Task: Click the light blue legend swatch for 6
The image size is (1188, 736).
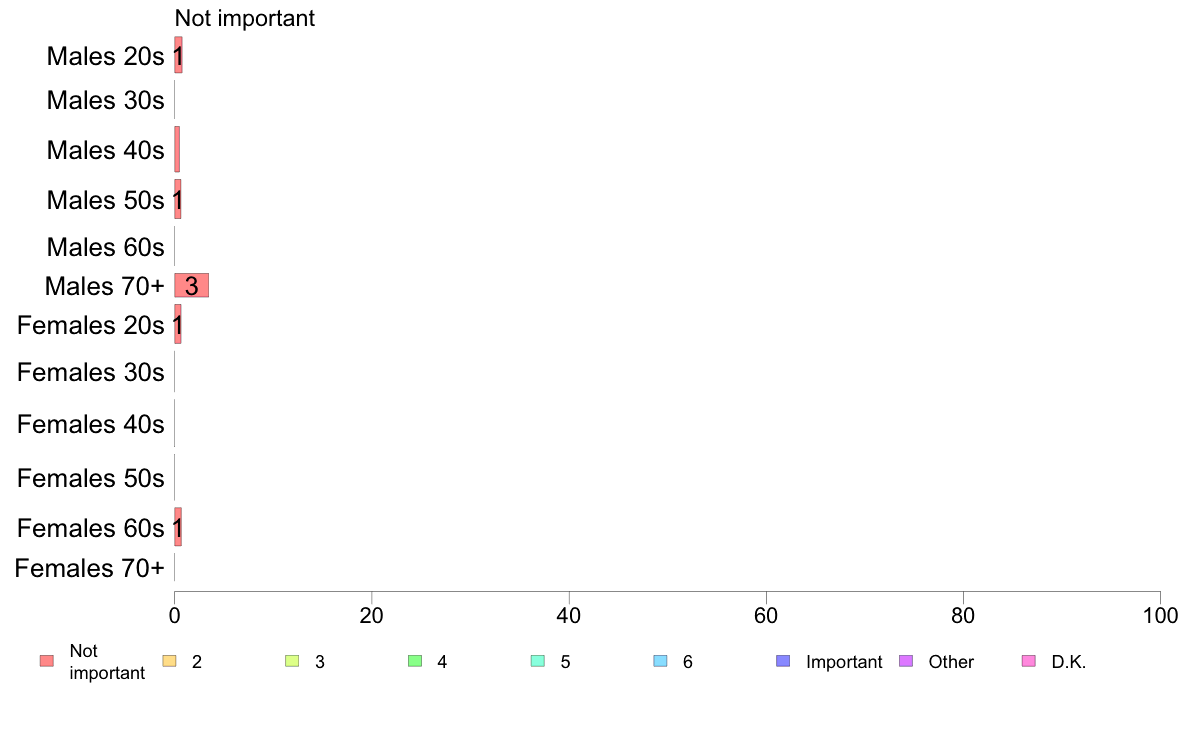Action: (661, 661)
